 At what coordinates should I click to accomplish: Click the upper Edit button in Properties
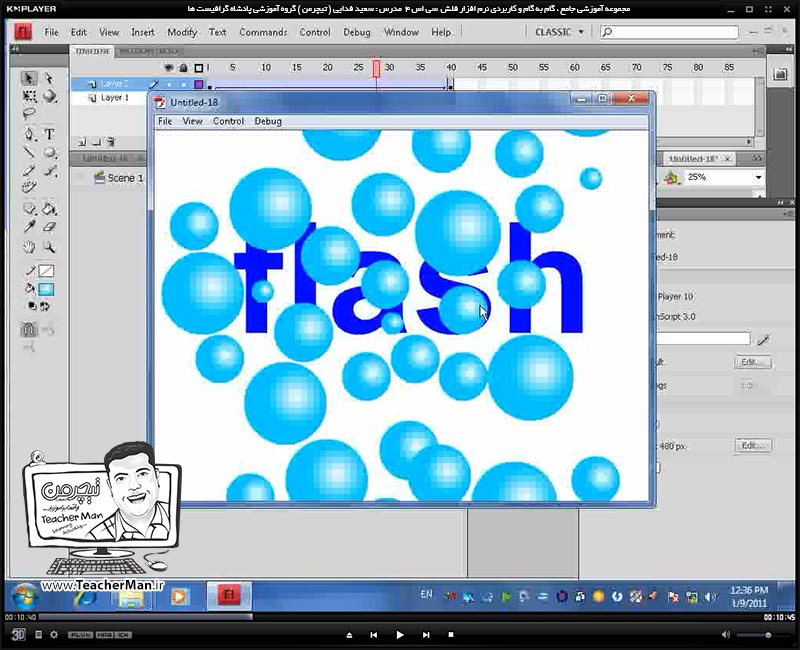coord(753,362)
